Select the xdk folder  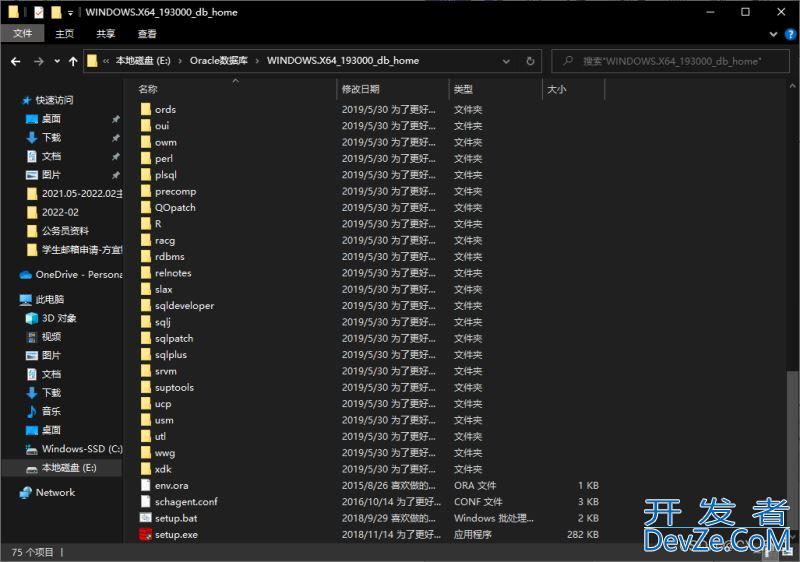163,469
